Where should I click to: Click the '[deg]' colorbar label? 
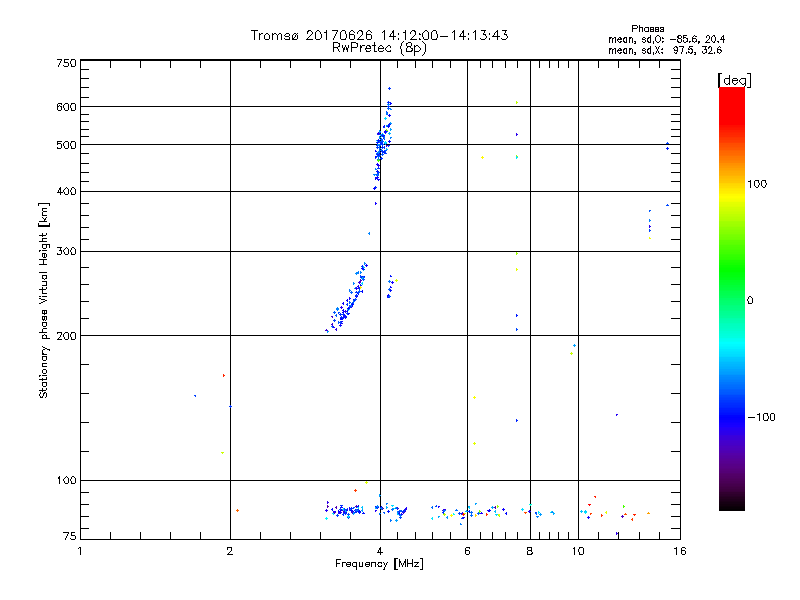coord(734,80)
